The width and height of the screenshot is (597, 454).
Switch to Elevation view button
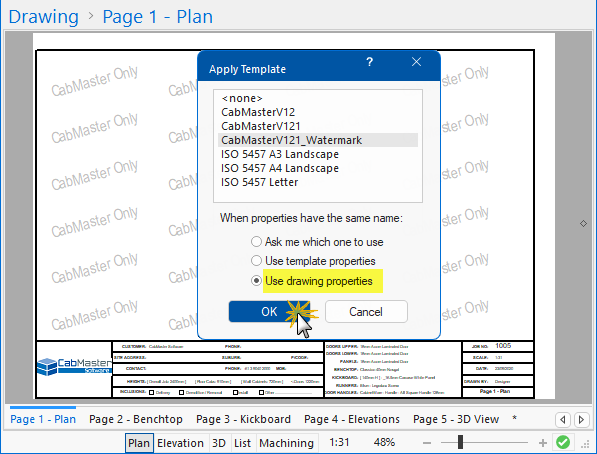pos(180,443)
